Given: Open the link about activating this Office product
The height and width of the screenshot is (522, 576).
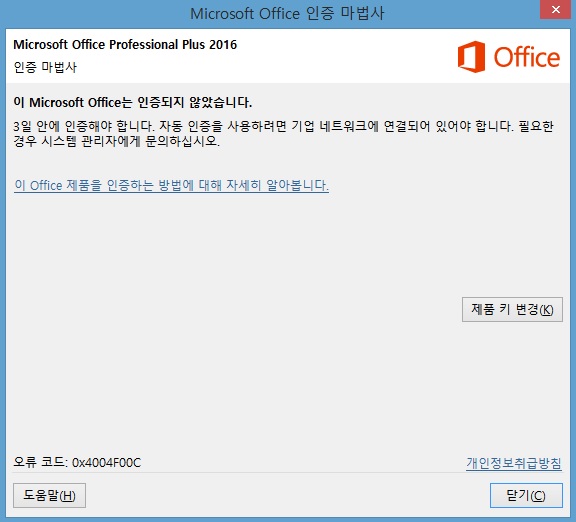Looking at the screenshot, I should point(171,185).
